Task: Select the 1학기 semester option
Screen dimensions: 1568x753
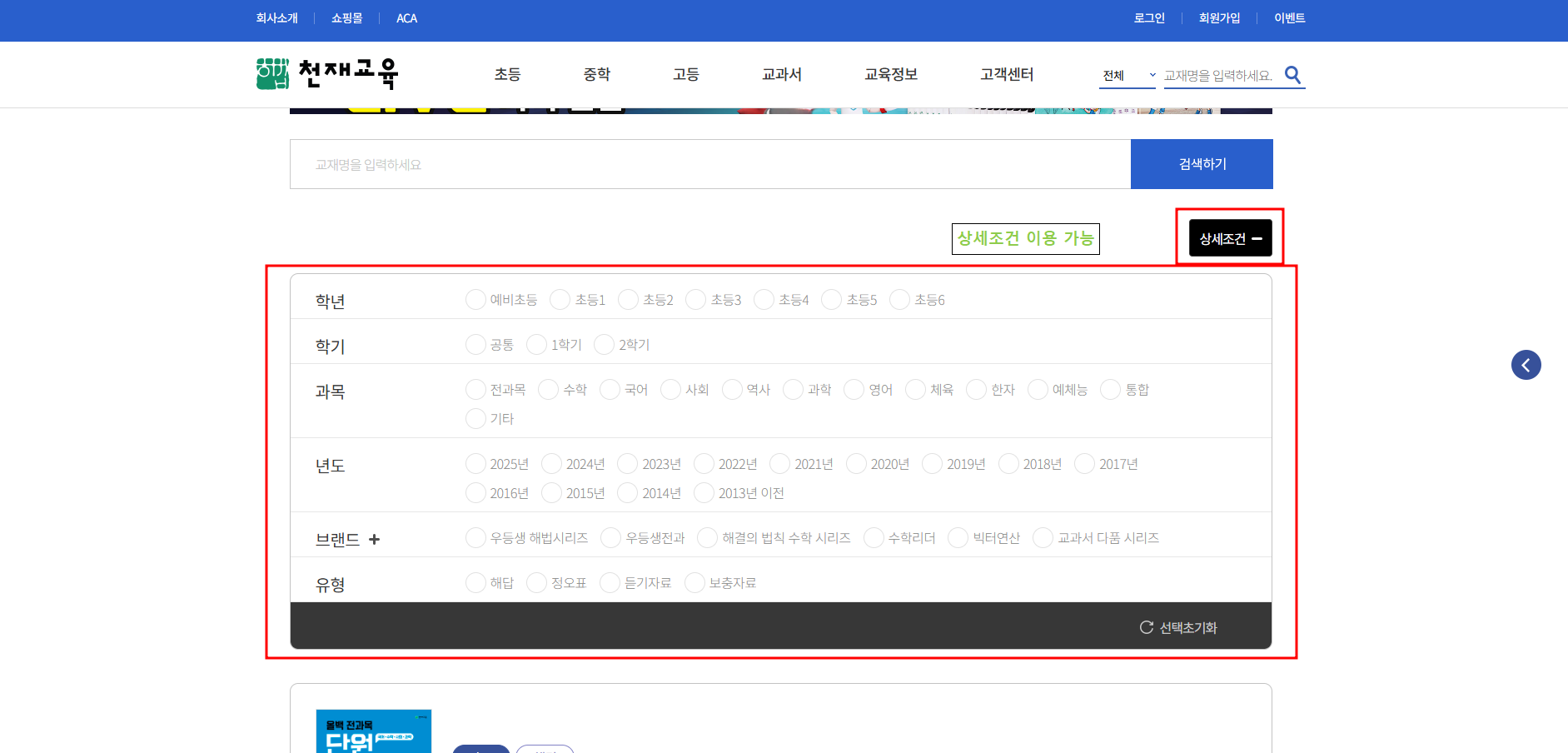Action: [537, 345]
